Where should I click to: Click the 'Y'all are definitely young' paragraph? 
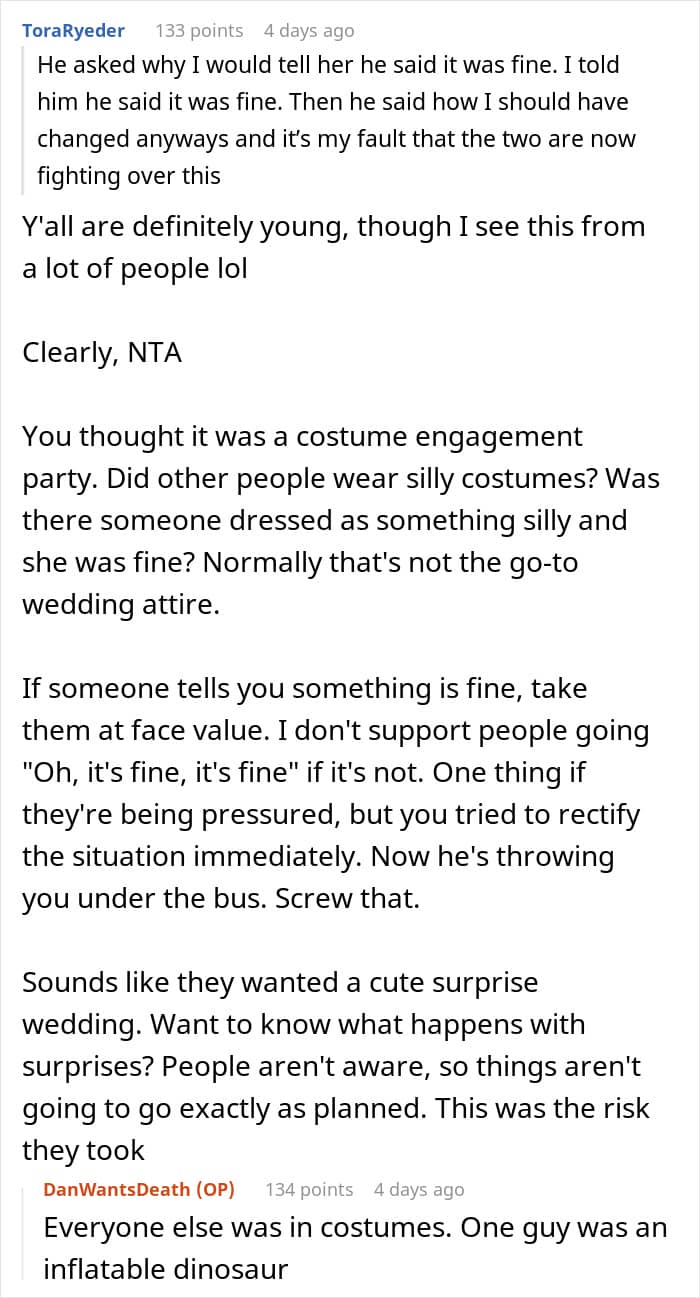(x=333, y=248)
